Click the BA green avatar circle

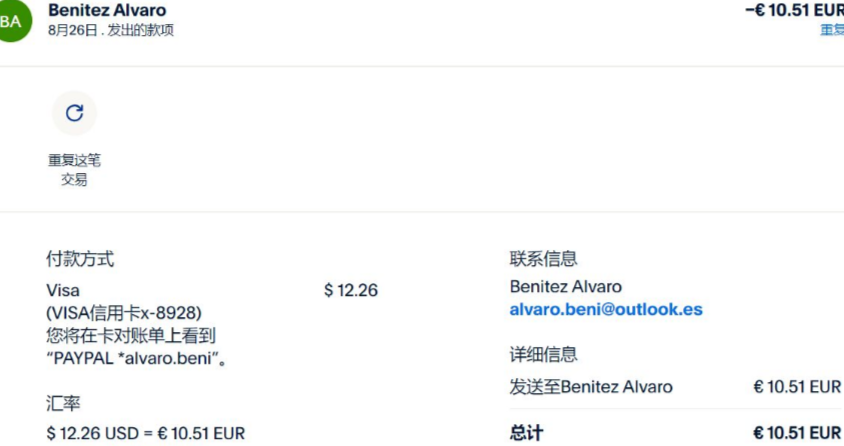12,20
